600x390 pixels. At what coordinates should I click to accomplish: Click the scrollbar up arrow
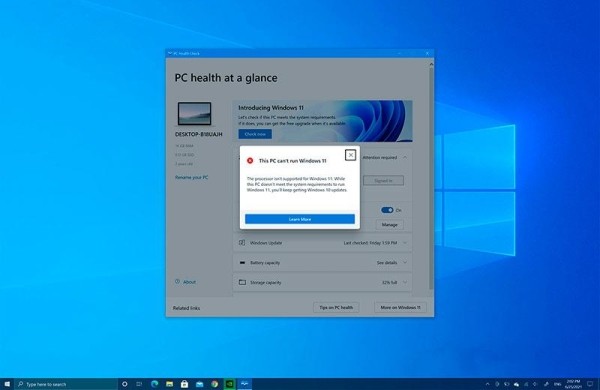click(x=431, y=64)
